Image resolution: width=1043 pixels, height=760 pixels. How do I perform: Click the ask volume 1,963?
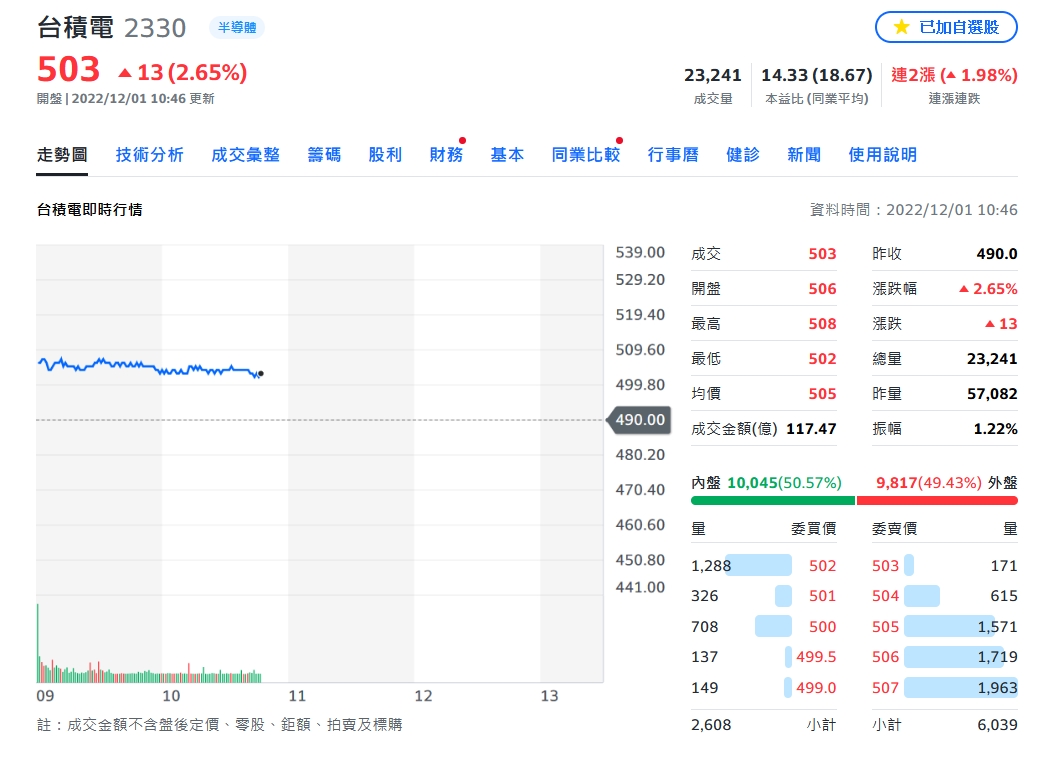click(x=997, y=688)
